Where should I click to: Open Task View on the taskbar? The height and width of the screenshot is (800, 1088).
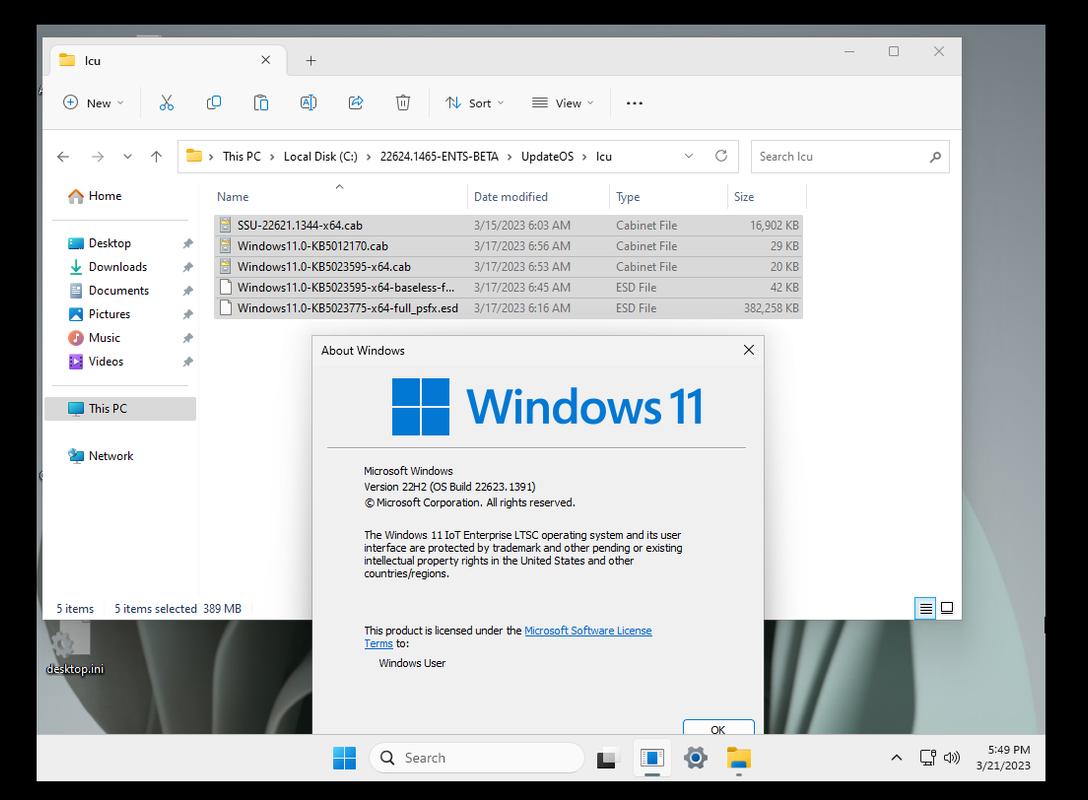coord(606,758)
